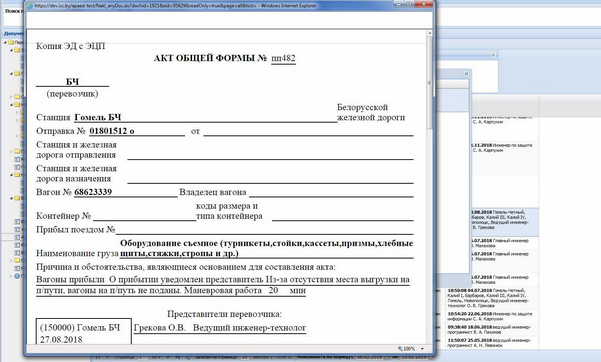Close the small background panel with blue X

pos(466,73)
